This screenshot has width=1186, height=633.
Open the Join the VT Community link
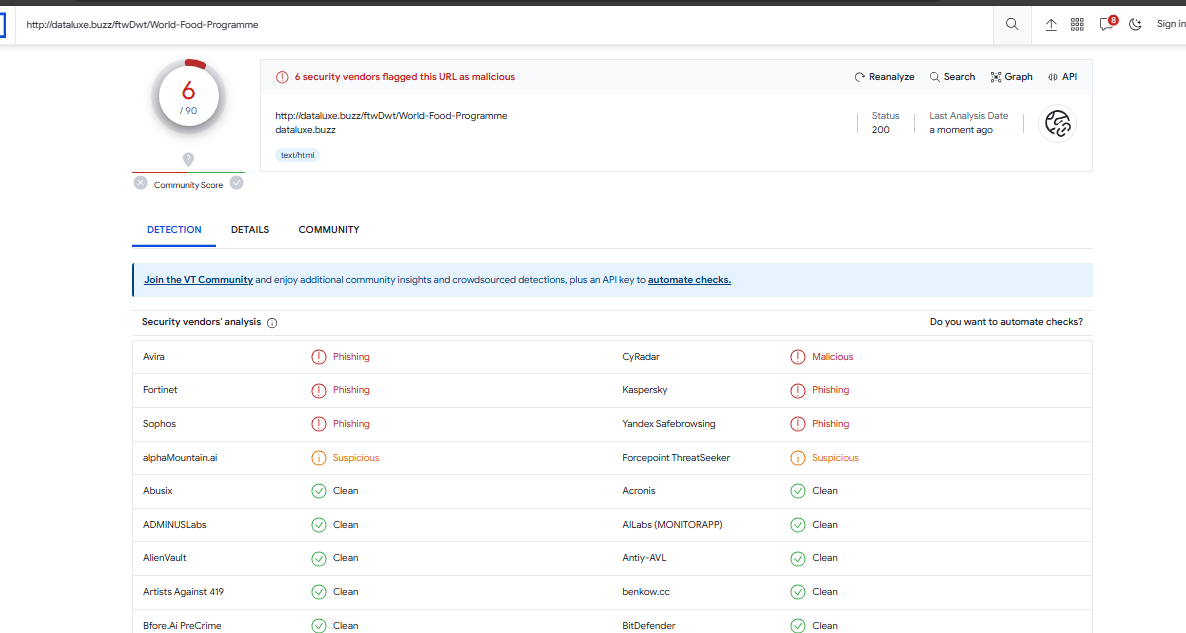(x=198, y=280)
